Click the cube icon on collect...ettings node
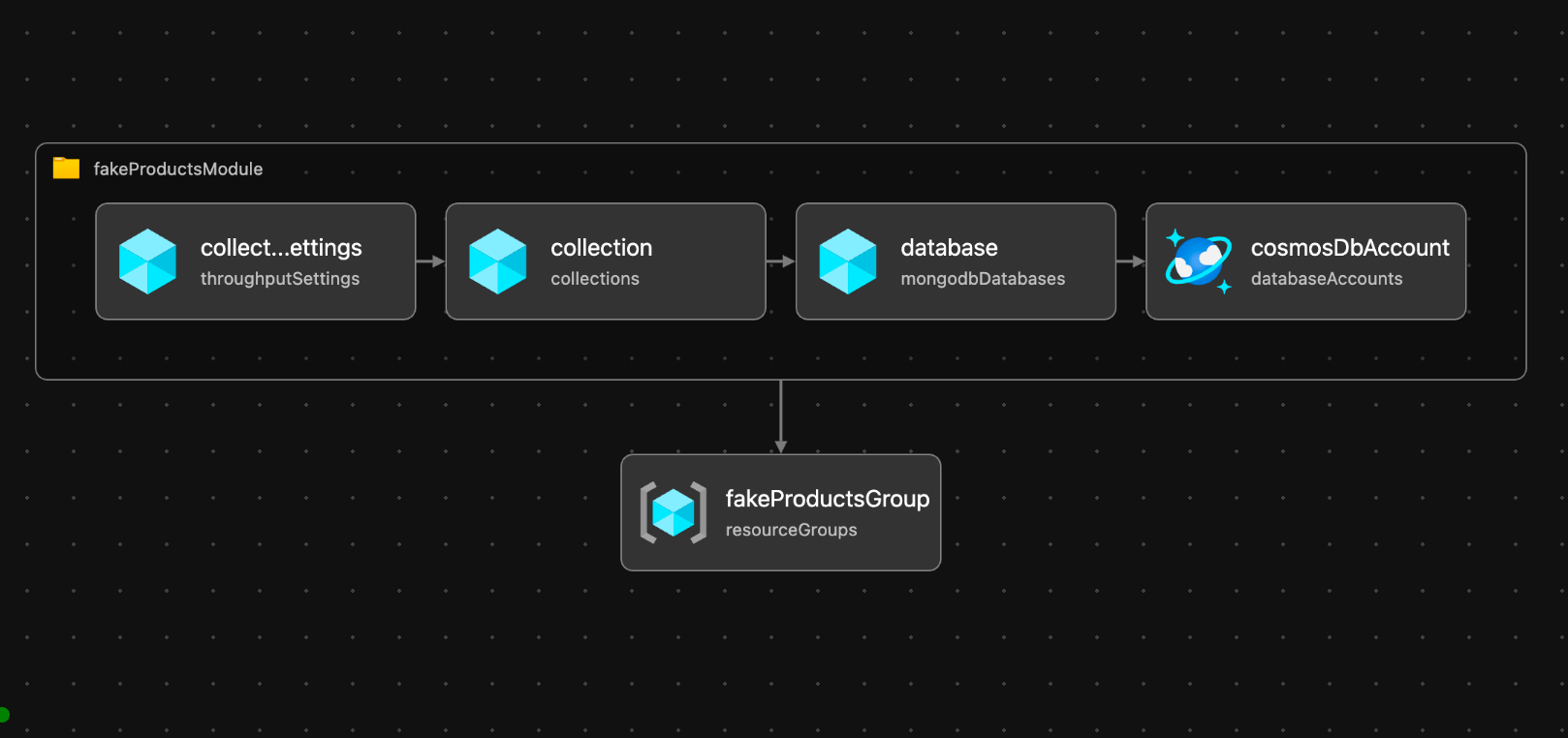The height and width of the screenshot is (738, 1568). 147,261
